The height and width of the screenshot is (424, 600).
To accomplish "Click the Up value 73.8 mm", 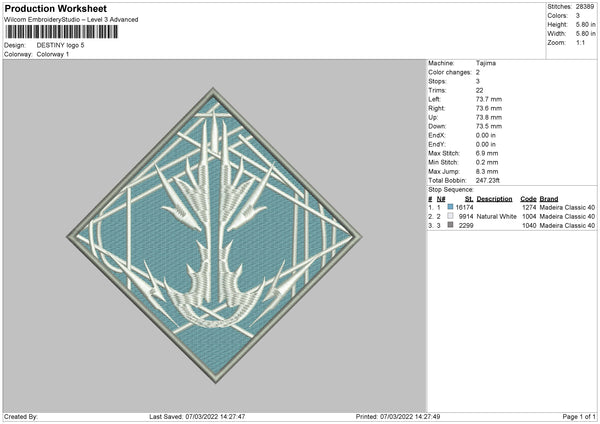I will pyautogui.click(x=489, y=117).
